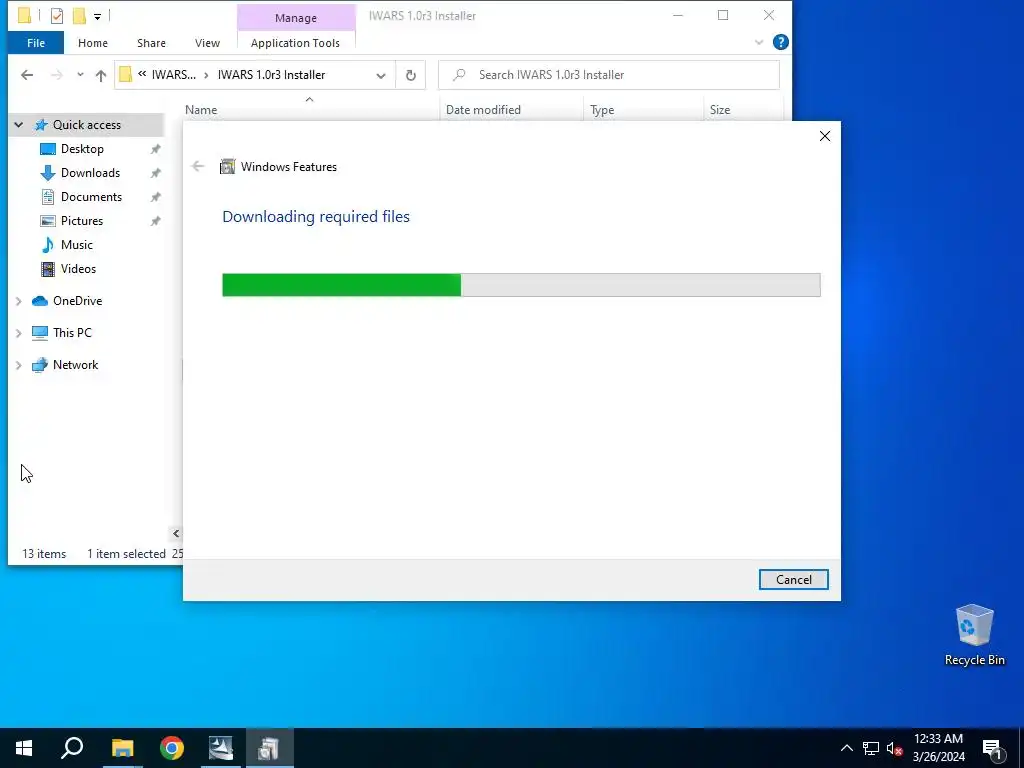This screenshot has height=768, width=1024.
Task: Open taskbar Search
Action: 72,748
